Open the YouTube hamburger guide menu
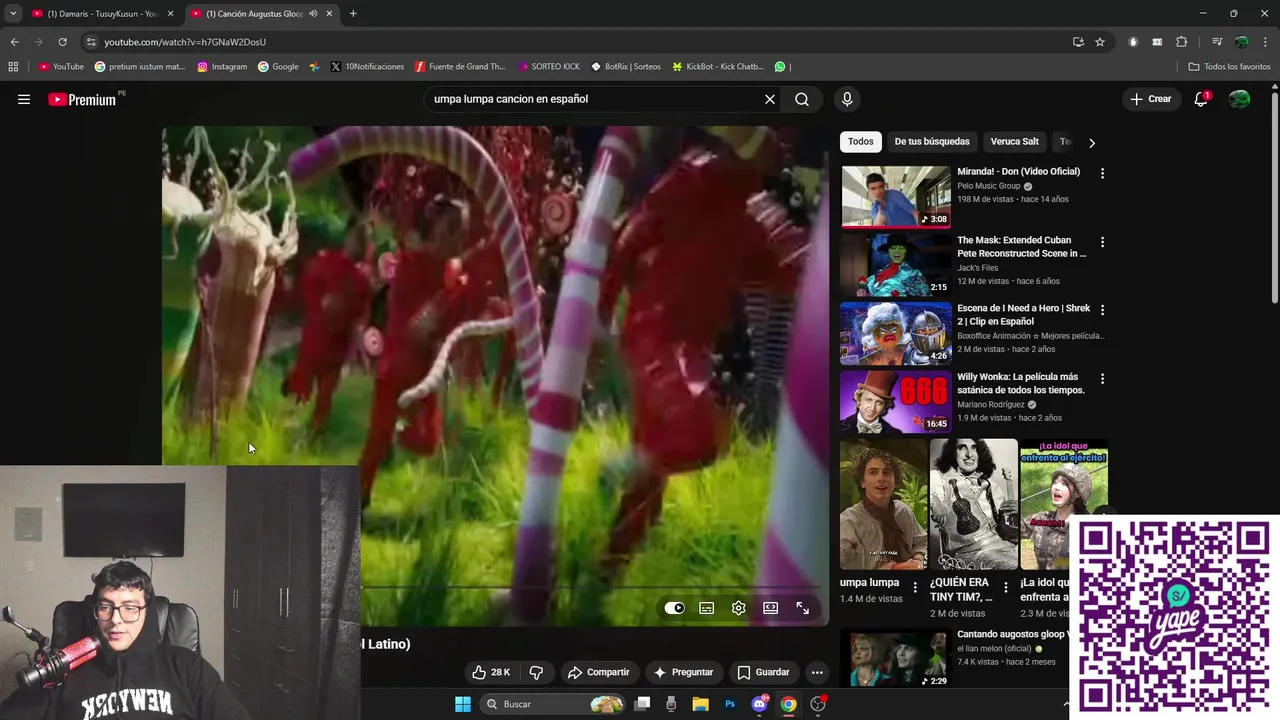Image resolution: width=1280 pixels, height=720 pixels. (24, 99)
